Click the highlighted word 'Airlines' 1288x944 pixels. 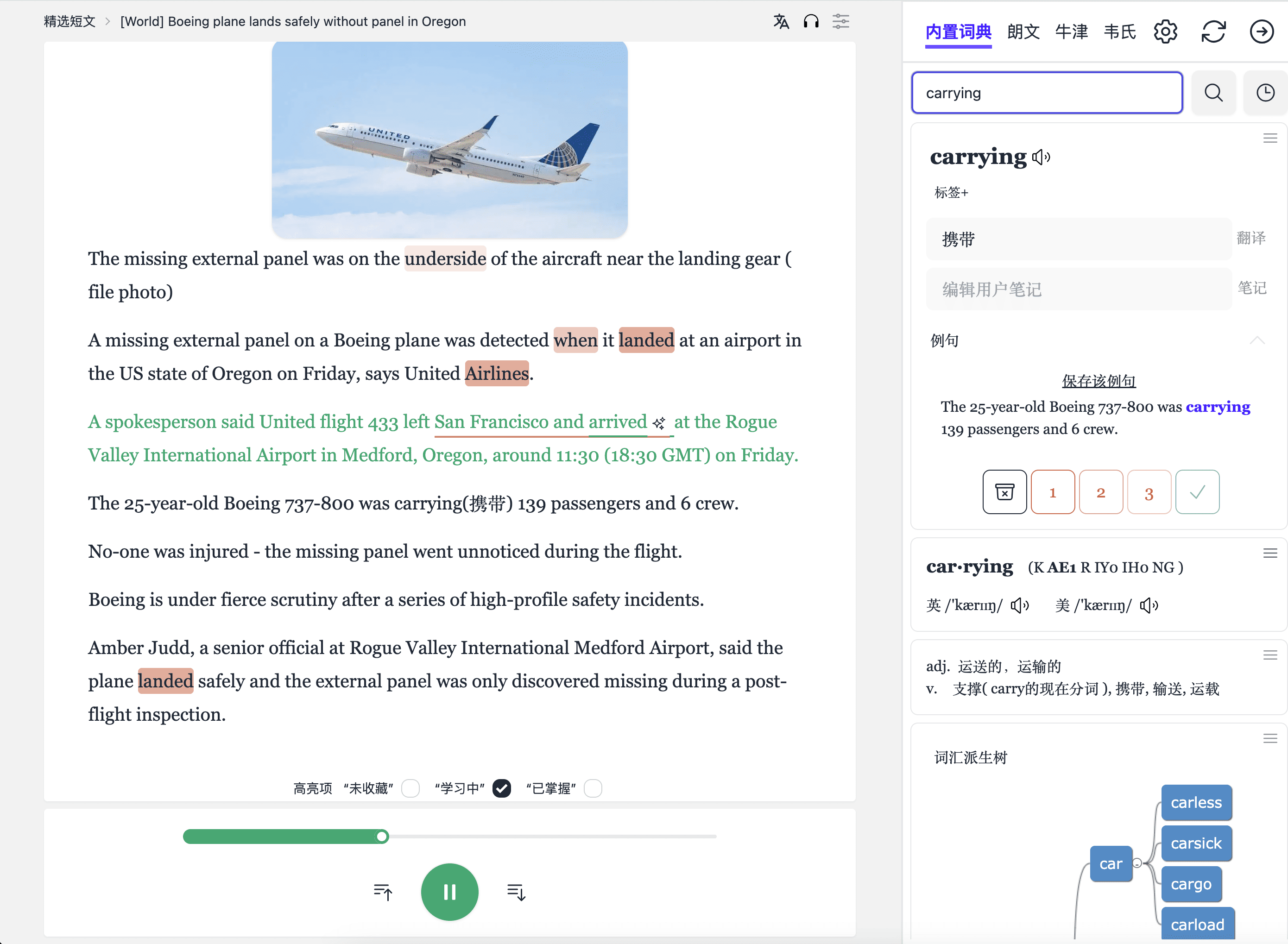[497, 373]
